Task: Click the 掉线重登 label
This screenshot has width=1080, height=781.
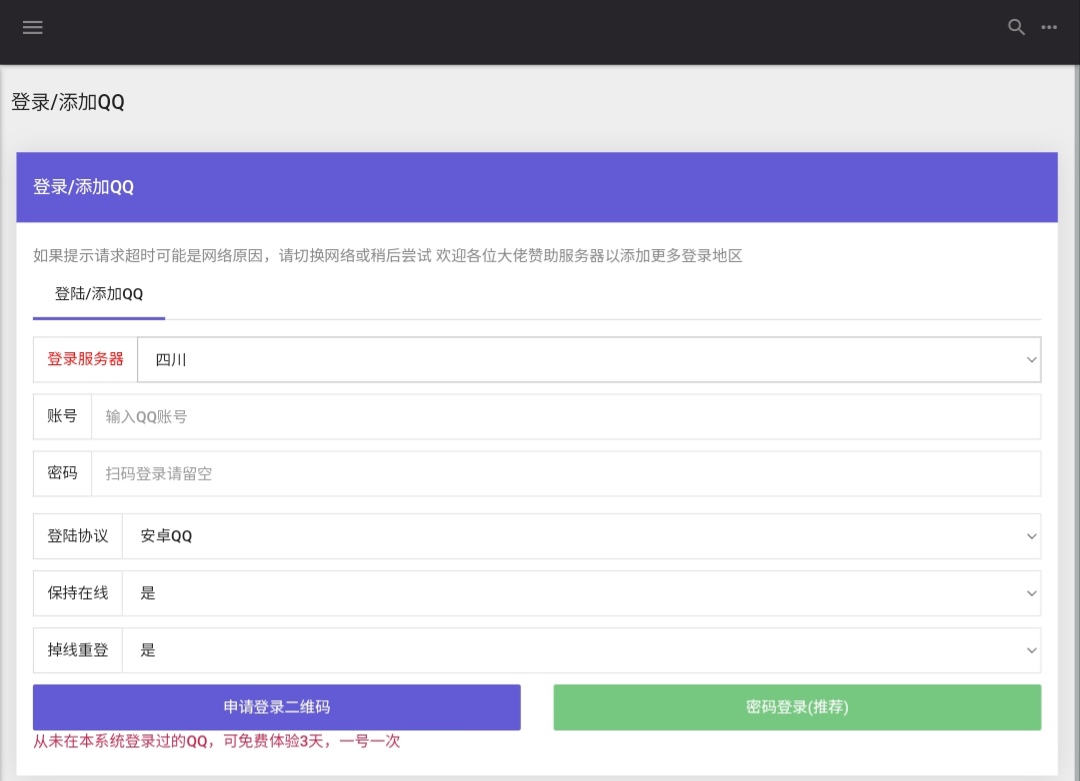Action: click(x=78, y=650)
